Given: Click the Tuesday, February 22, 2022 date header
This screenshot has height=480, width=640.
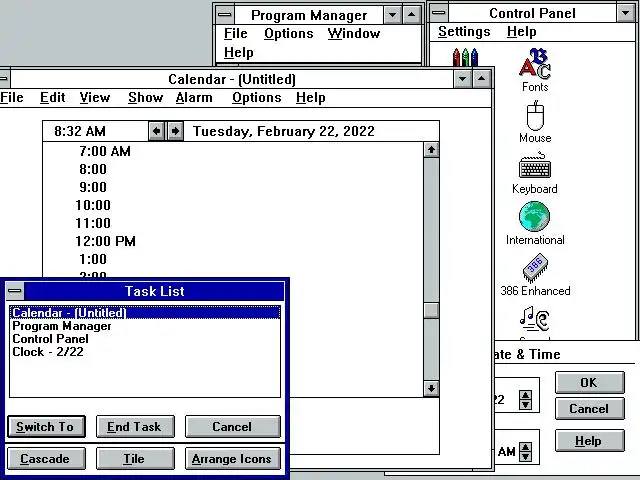Looking at the screenshot, I should (x=284, y=131).
